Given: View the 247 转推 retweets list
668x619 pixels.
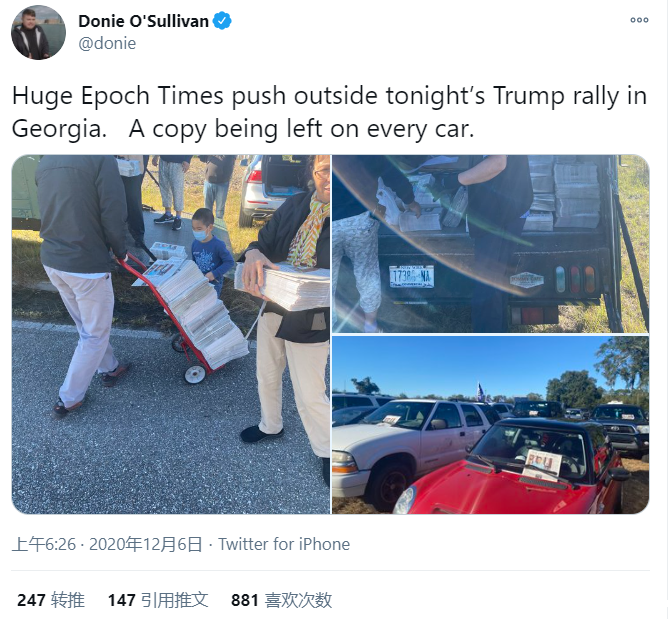Looking at the screenshot, I should point(51,600).
